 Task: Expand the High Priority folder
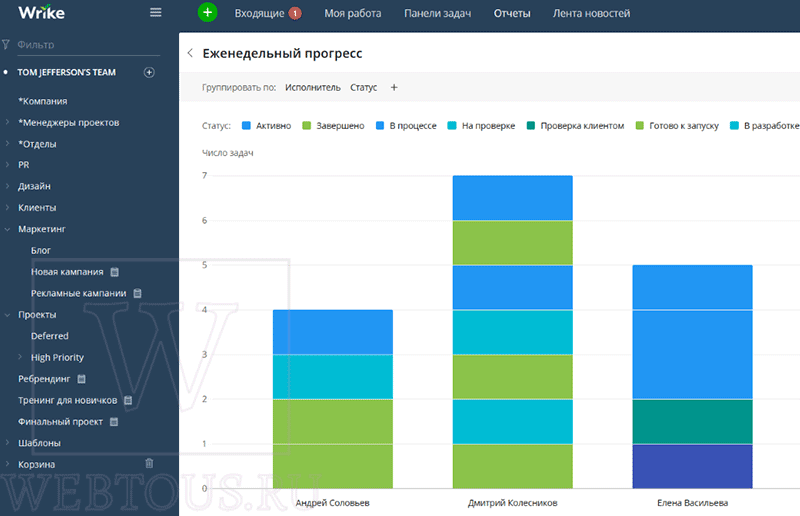[x=20, y=357]
